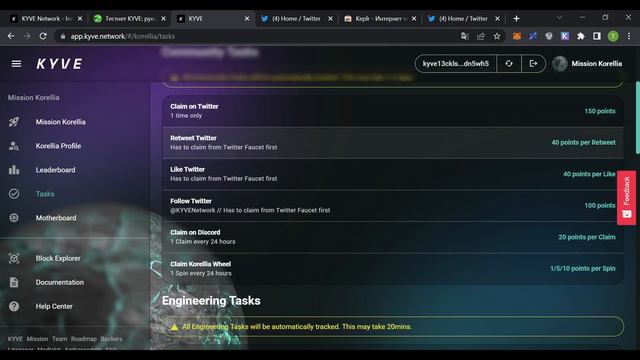Refresh wallet with the reload icon
Image resolution: width=640 pixels, height=360 pixels.
point(509,64)
